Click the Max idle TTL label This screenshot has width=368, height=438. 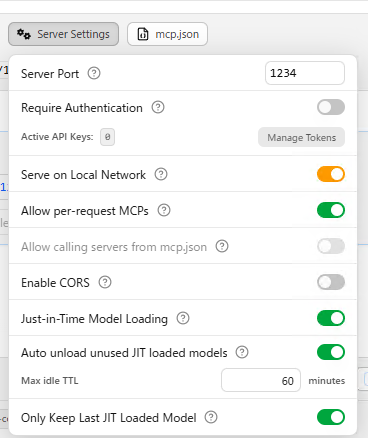(x=50, y=381)
